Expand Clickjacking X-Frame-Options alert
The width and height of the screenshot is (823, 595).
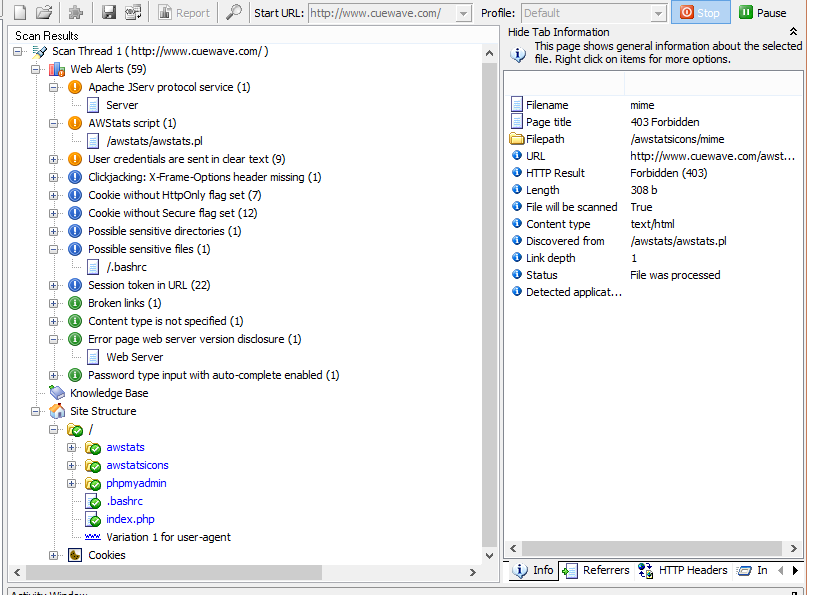click(54, 177)
